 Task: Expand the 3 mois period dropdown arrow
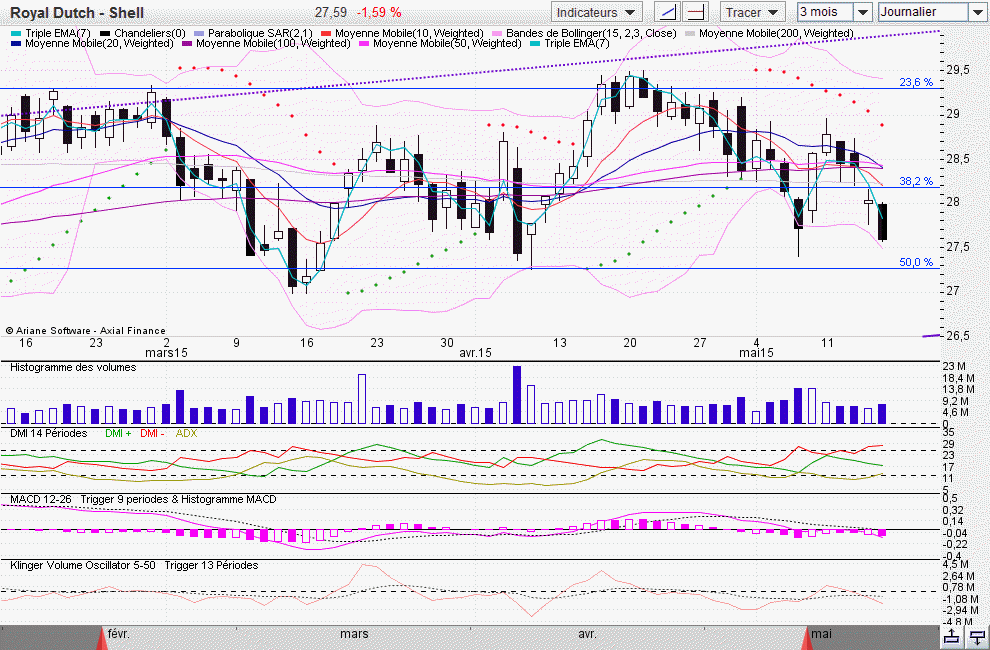[862, 12]
